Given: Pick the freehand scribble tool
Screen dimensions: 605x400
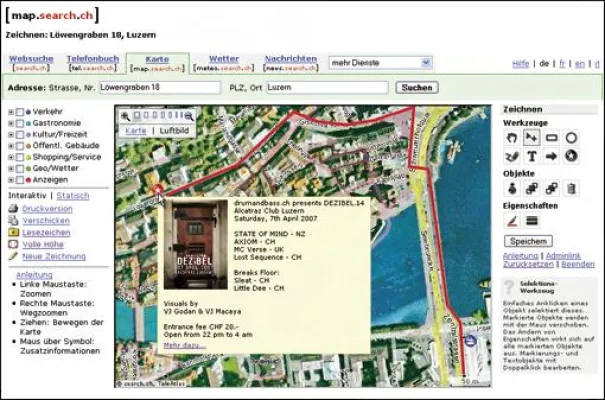Looking at the screenshot, I should point(512,156).
